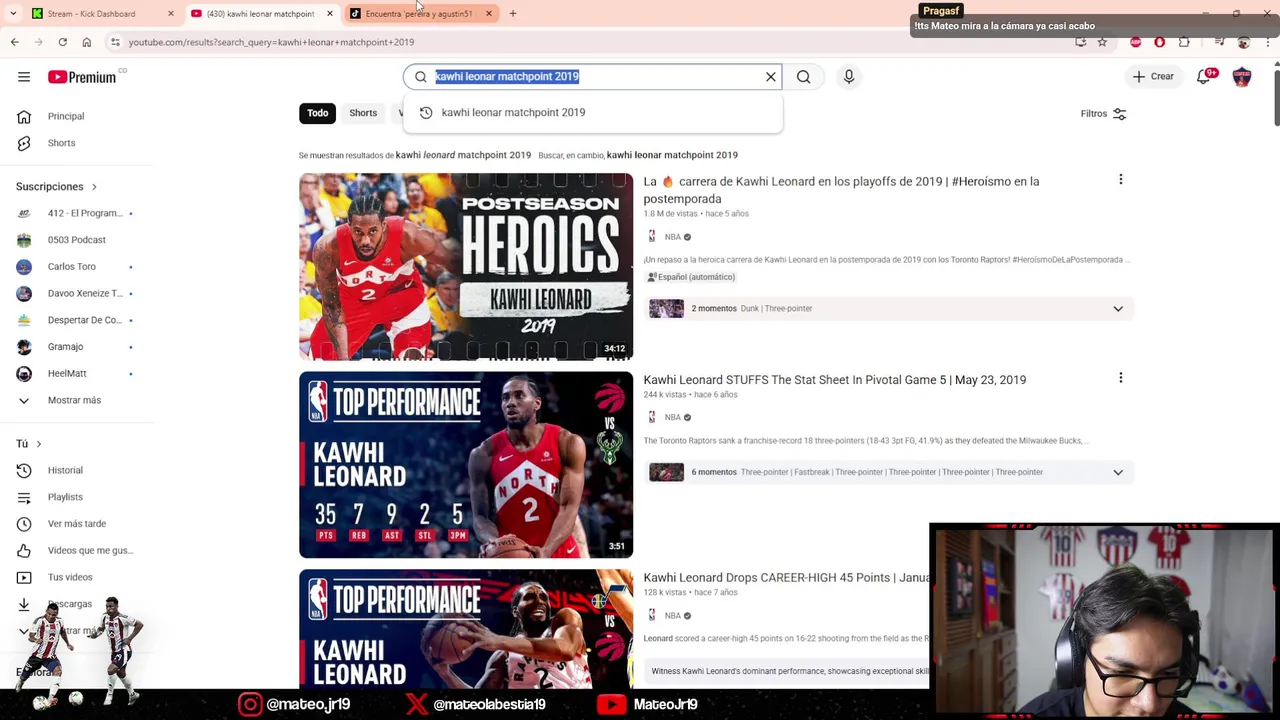Click the browser address bar URL

pyautogui.click(x=271, y=42)
